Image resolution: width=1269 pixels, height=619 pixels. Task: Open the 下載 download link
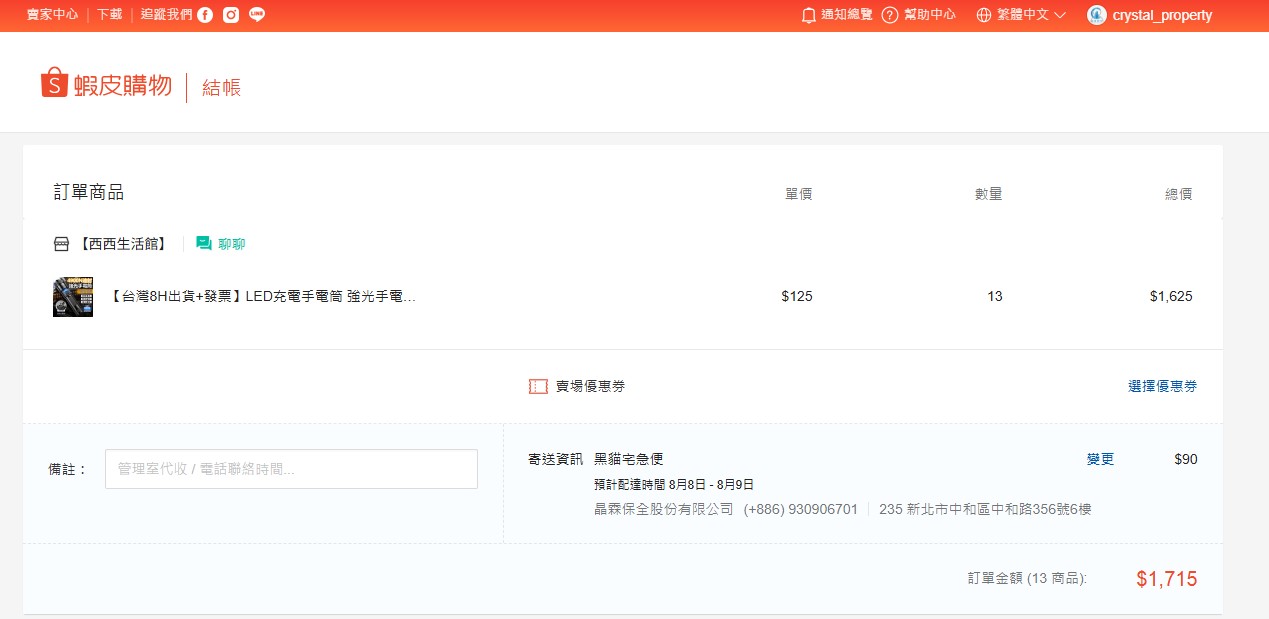point(109,15)
